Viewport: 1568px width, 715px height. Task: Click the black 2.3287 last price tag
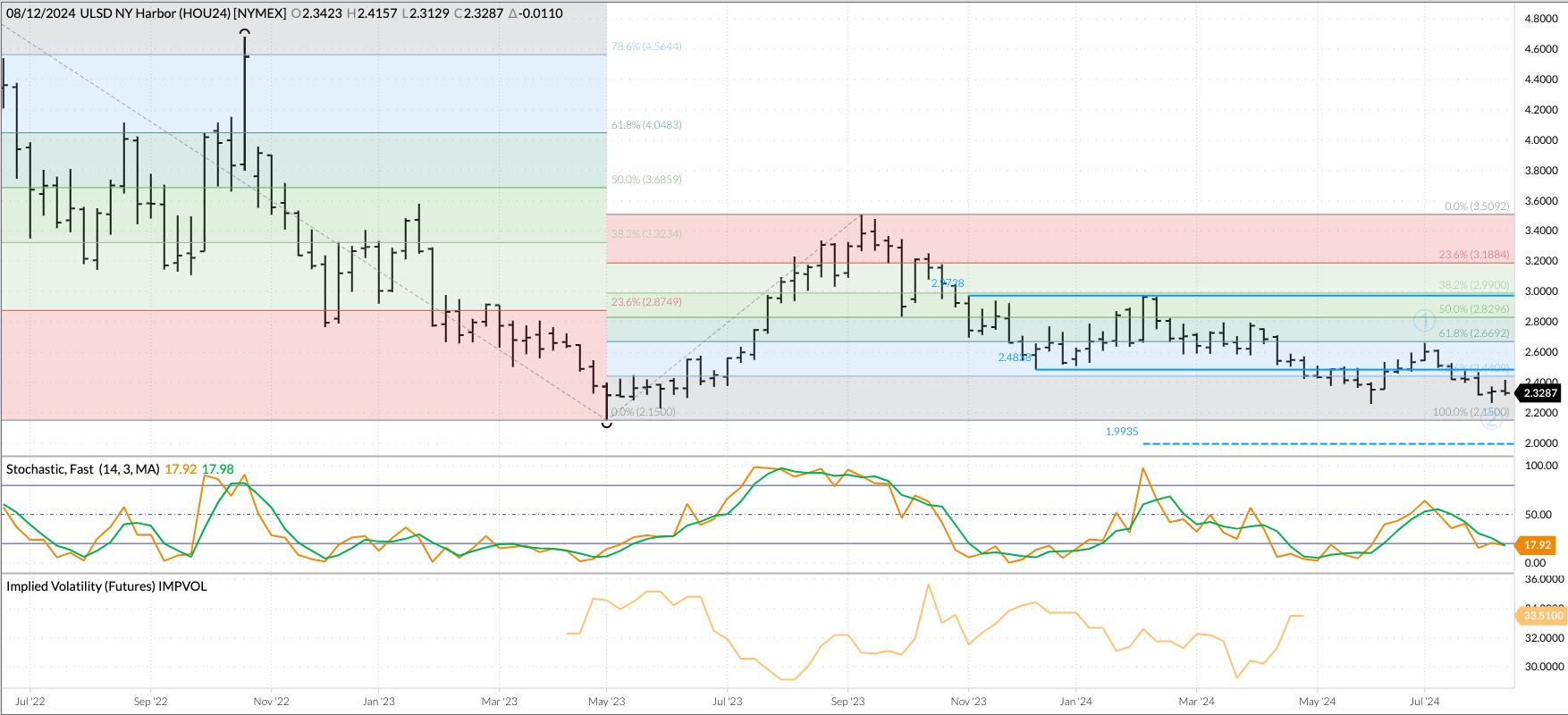coord(1540,393)
